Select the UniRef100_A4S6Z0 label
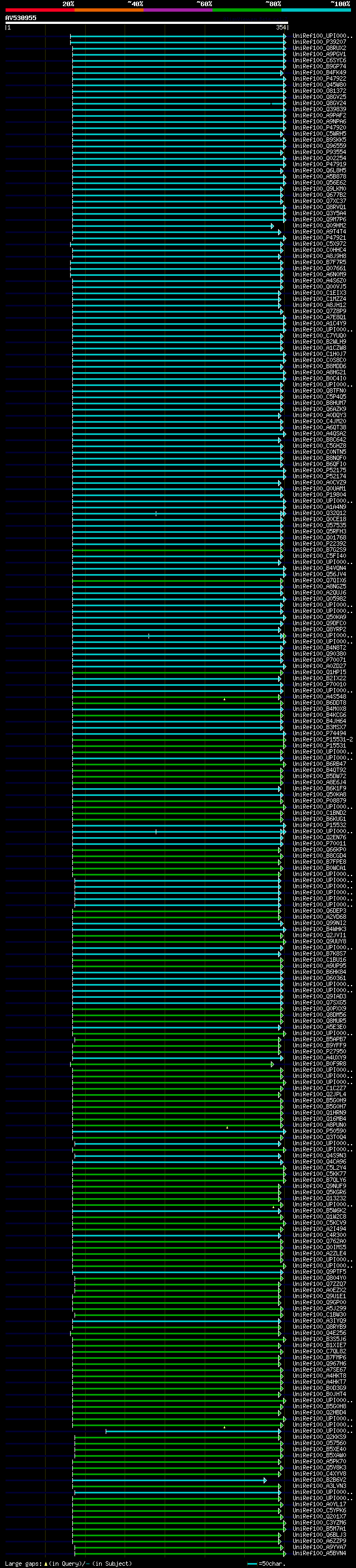Screen dimensions: 356x1568 (319, 280)
